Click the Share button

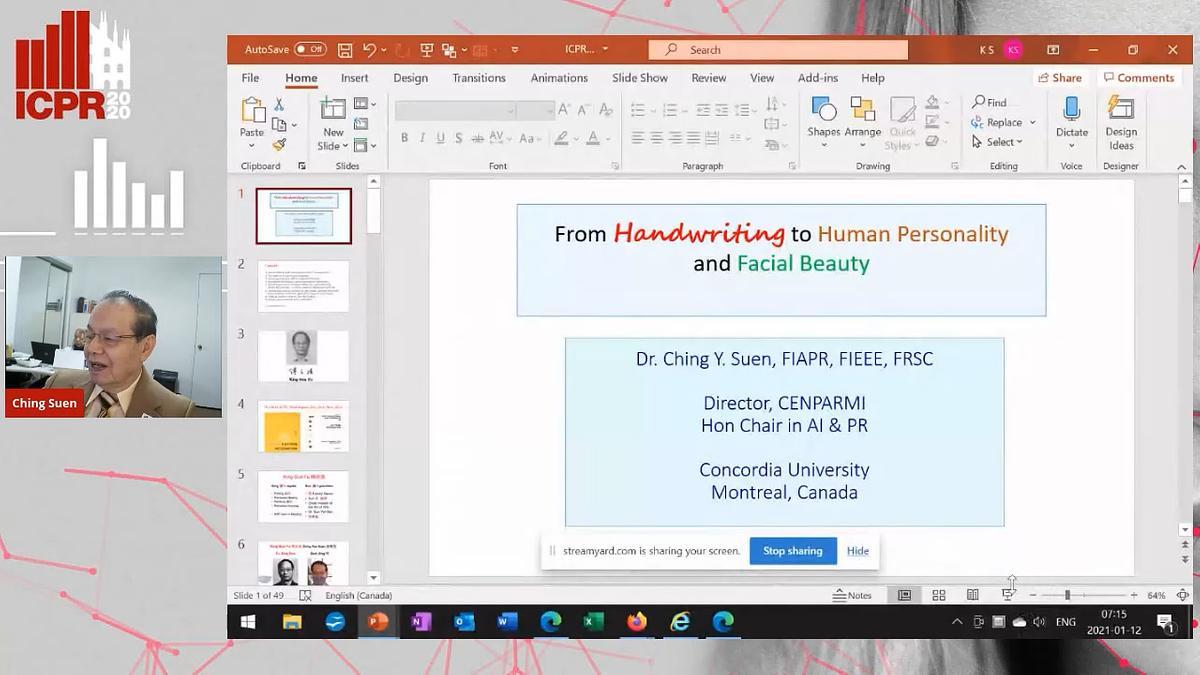(x=1060, y=78)
